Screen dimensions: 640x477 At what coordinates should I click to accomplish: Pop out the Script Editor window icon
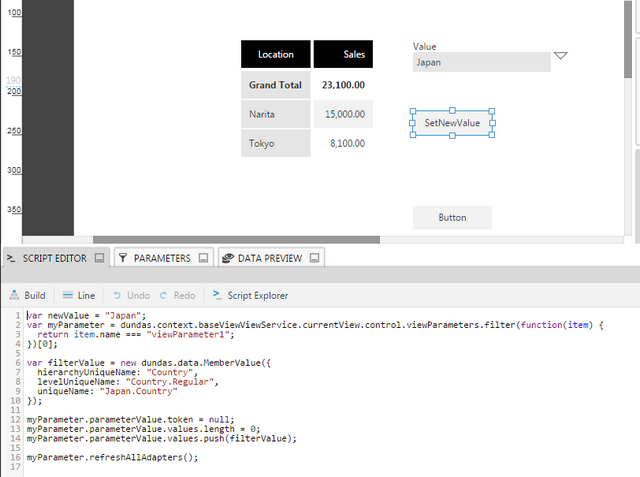pyautogui.click(x=100, y=258)
